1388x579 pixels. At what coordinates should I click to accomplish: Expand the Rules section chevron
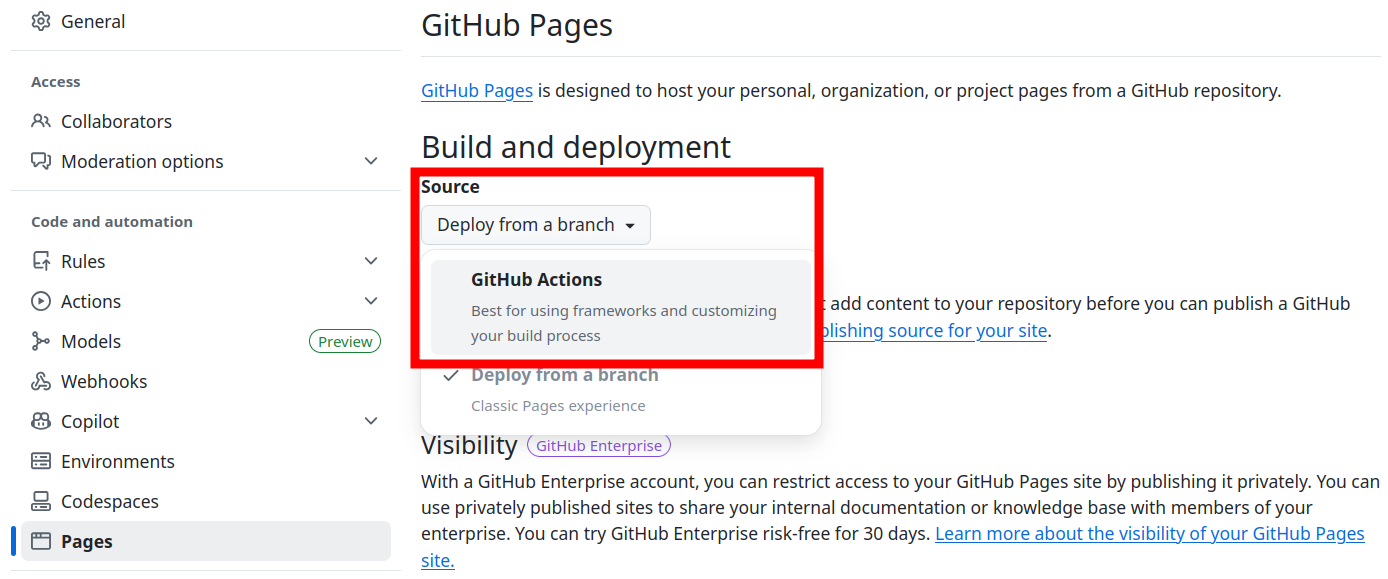pyautogui.click(x=371, y=261)
